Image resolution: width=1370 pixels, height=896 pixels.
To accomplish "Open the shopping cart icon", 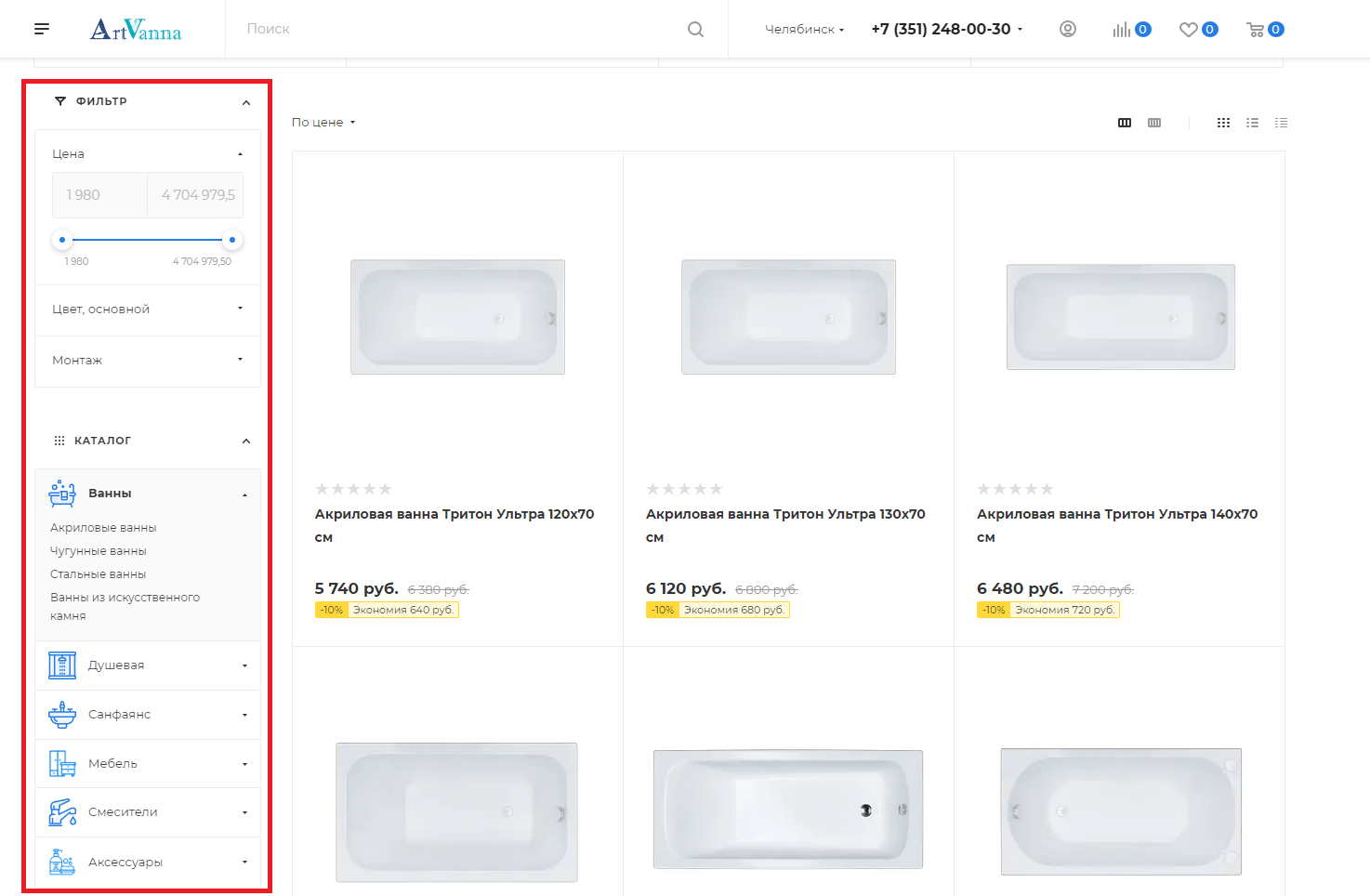I will point(1255,30).
